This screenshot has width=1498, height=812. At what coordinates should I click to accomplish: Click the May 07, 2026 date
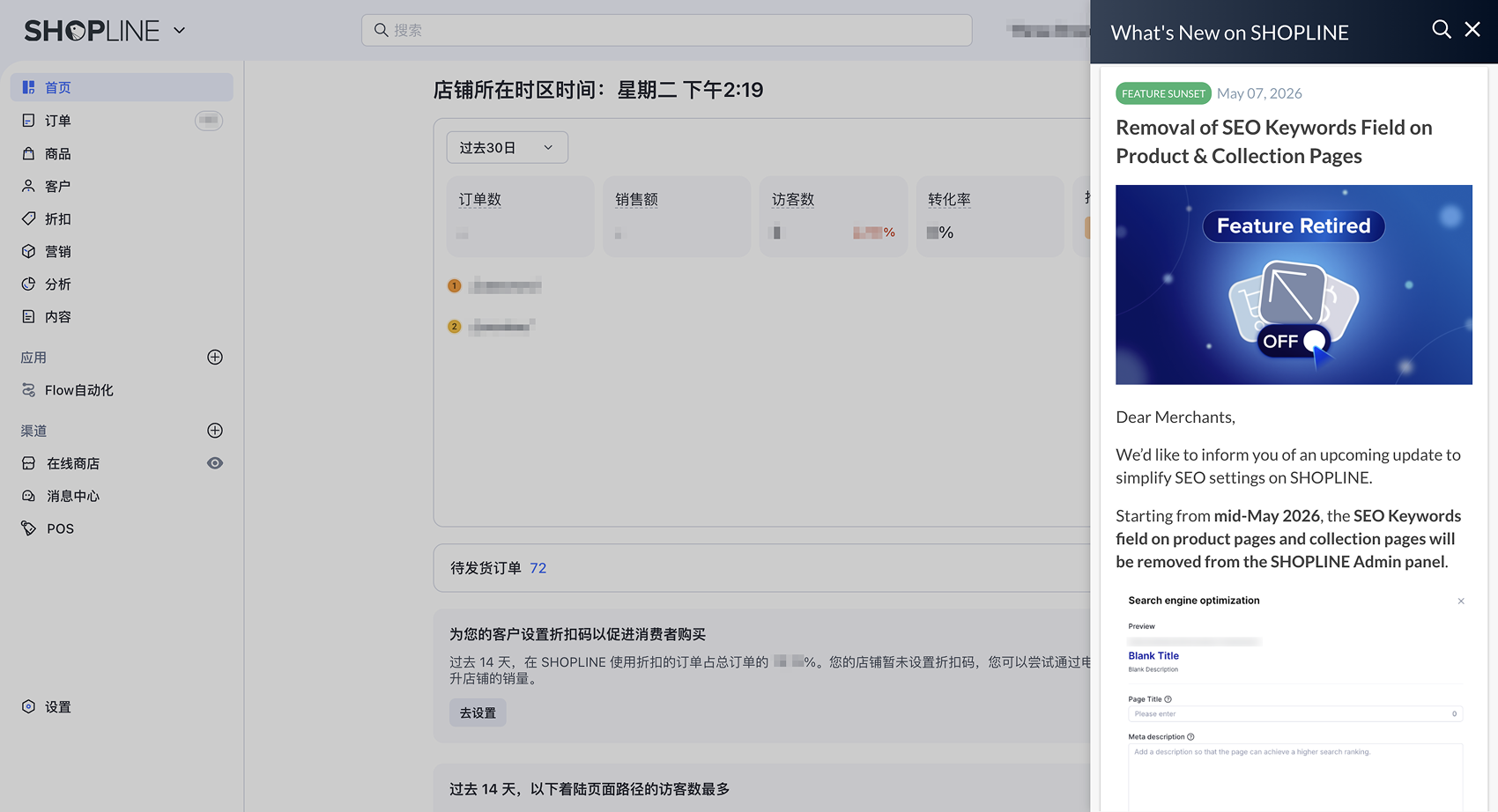coord(1259,93)
